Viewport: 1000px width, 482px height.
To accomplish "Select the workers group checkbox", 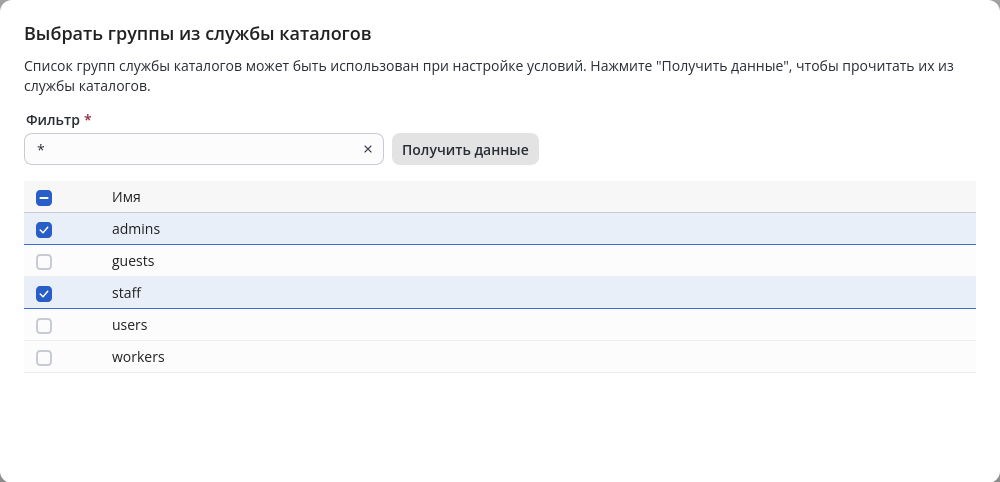I will tap(44, 358).
